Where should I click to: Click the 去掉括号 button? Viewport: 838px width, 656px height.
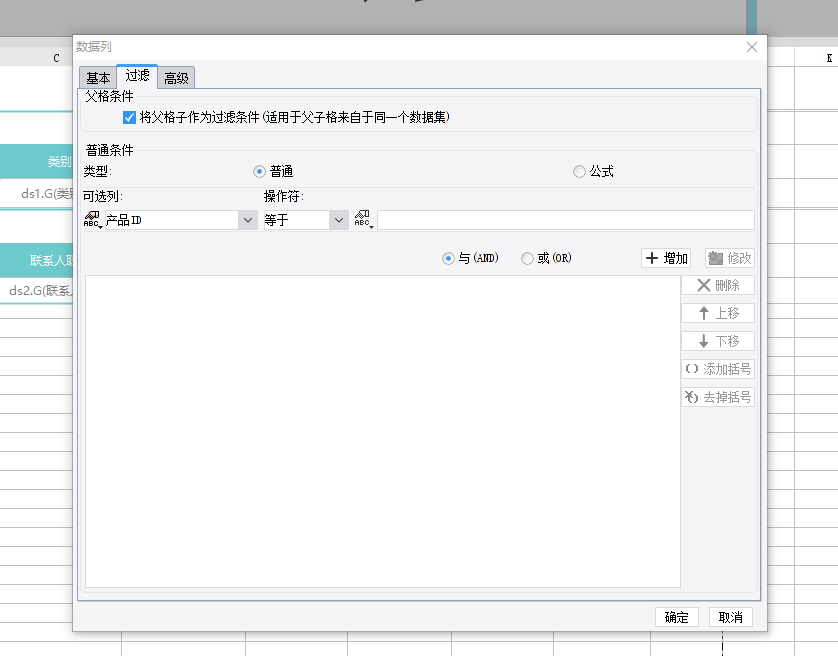coord(718,397)
